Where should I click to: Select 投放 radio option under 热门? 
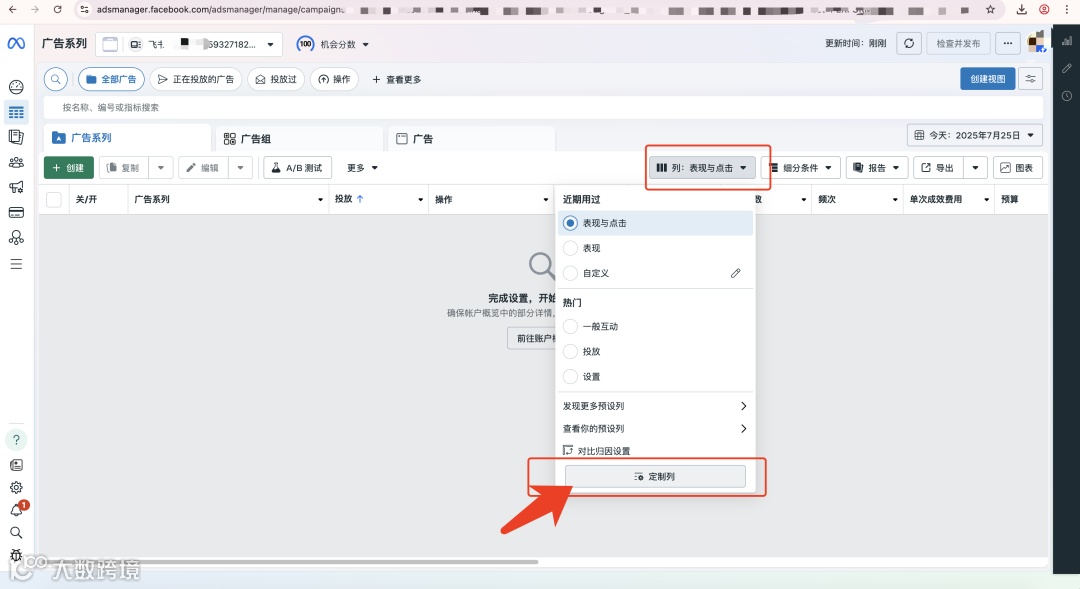(x=570, y=351)
